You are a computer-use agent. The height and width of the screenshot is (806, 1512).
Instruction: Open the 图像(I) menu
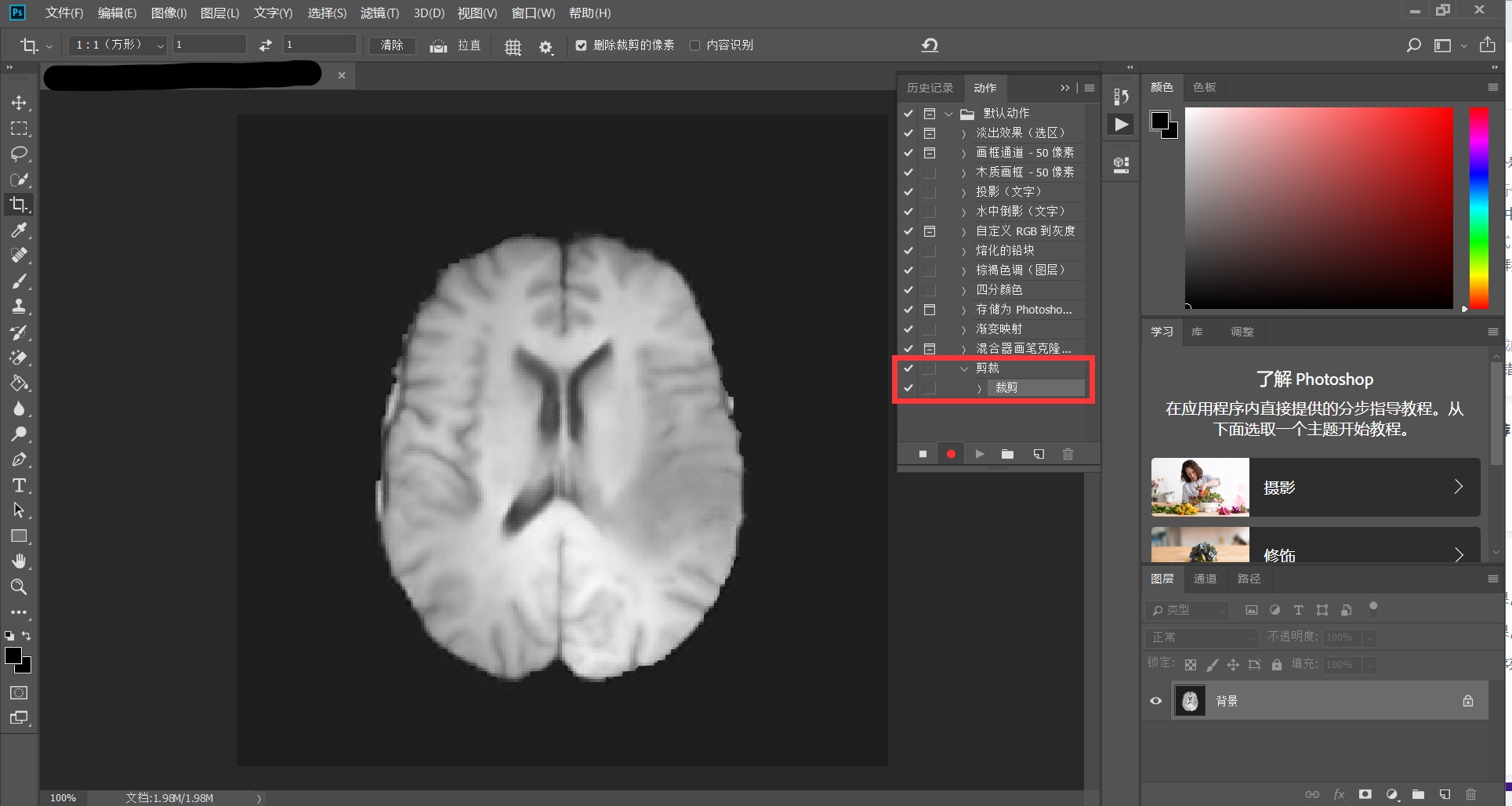169,13
